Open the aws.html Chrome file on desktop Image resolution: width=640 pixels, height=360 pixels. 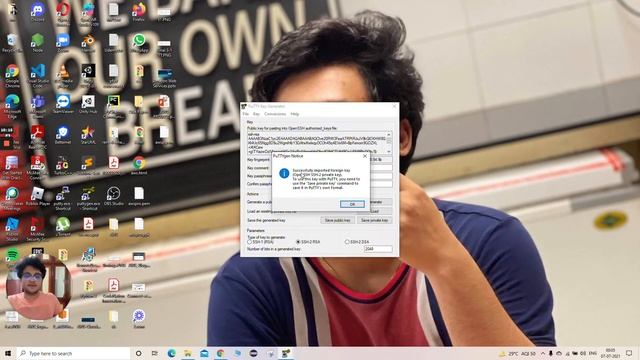[x=139, y=165]
